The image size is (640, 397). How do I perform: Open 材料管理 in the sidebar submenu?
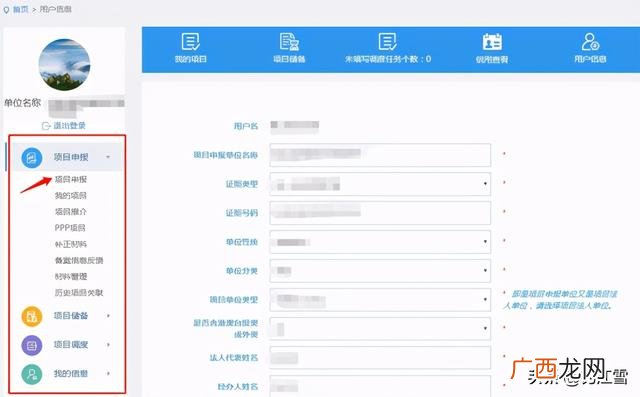tap(71, 277)
